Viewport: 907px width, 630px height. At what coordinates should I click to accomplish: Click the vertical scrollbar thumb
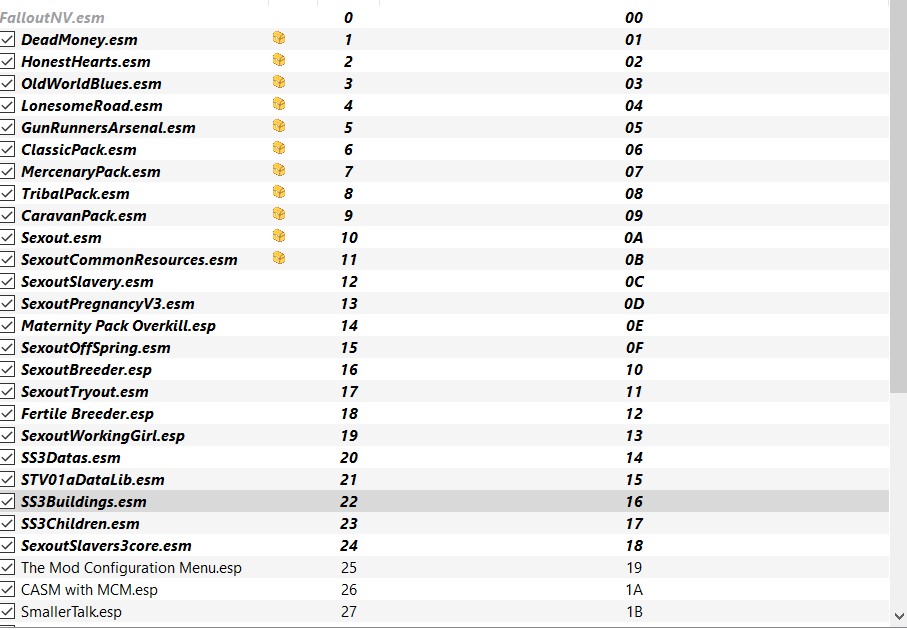click(898, 196)
